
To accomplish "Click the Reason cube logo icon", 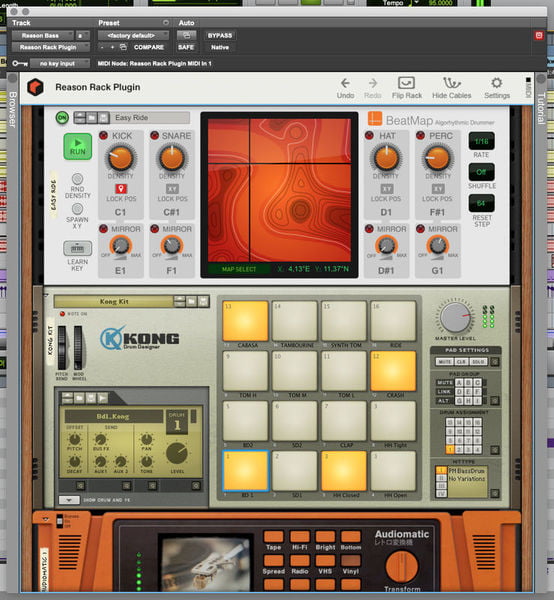I will tap(35, 87).
